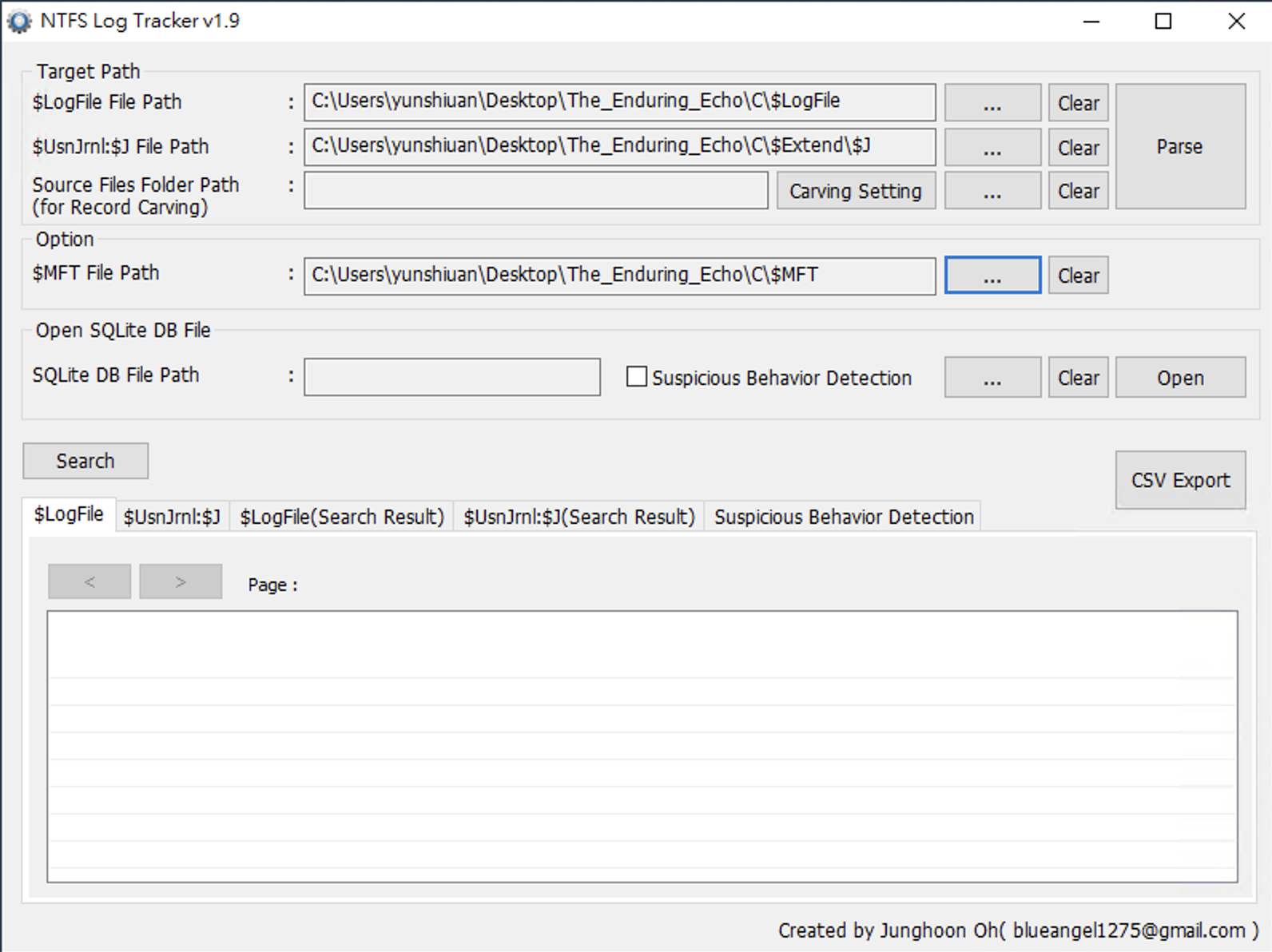
Task: Switch to the $UsnJrnl:$J tab
Action: click(172, 517)
